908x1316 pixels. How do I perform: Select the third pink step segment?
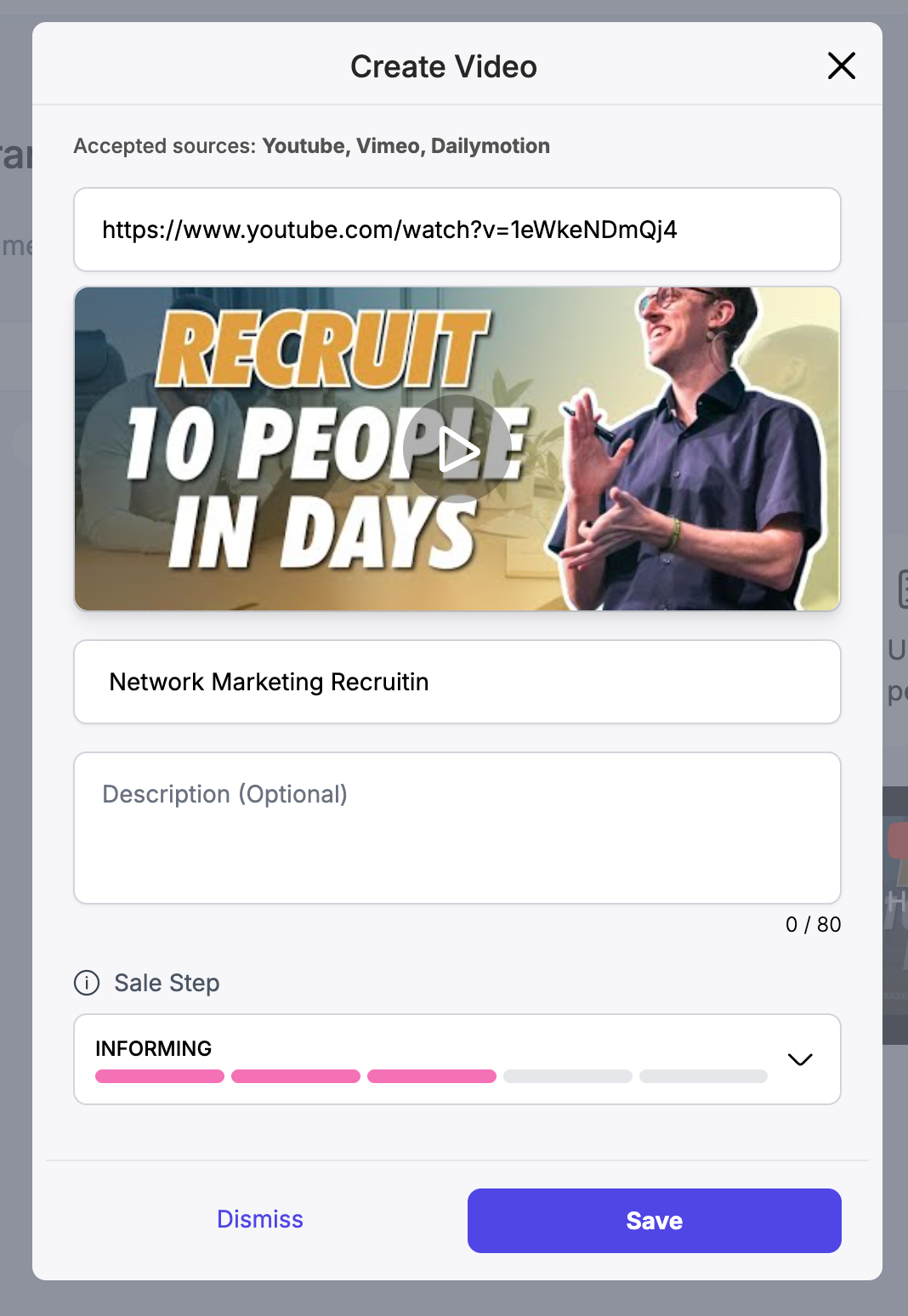coord(432,1076)
